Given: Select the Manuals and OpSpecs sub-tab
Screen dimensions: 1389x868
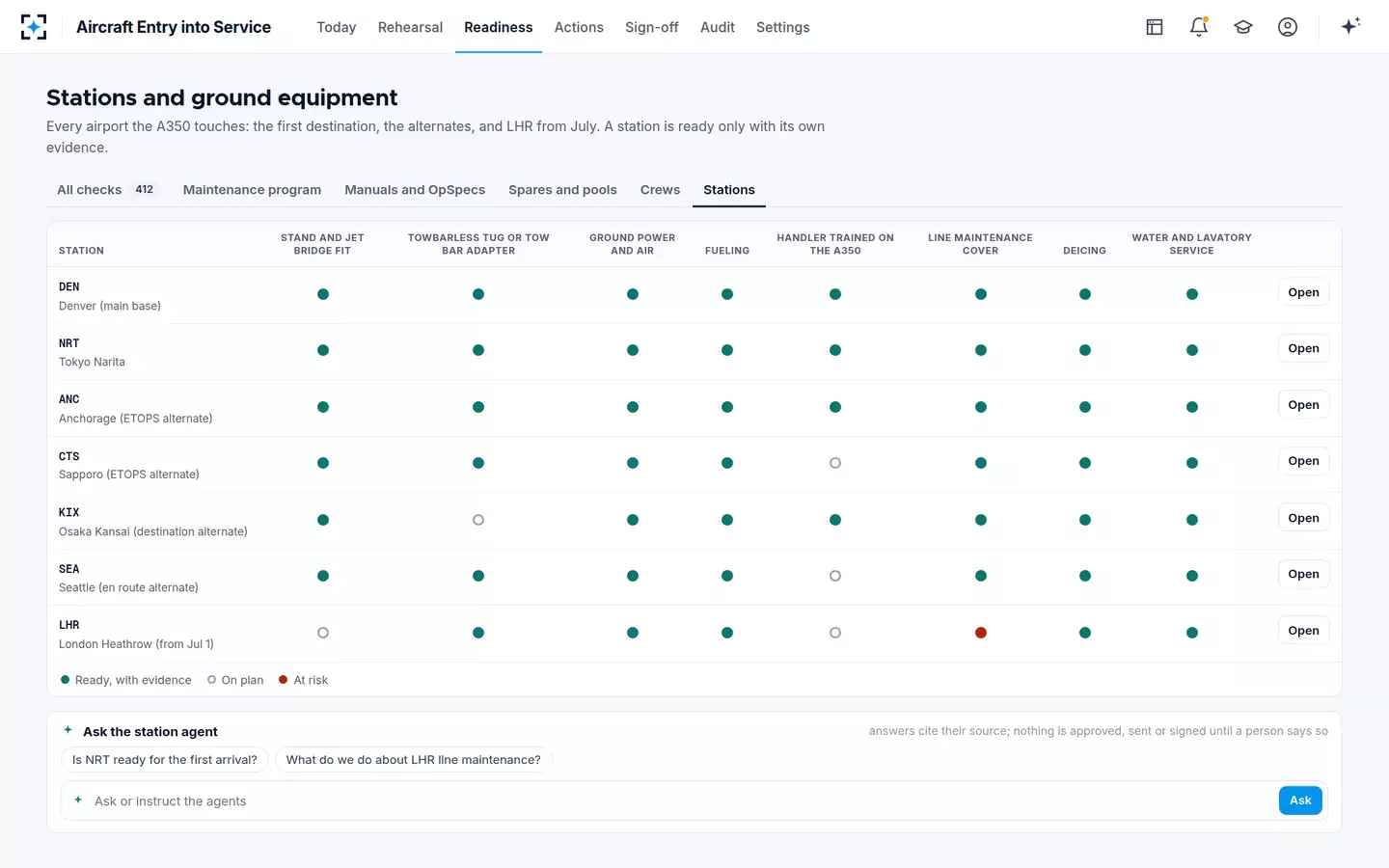Looking at the screenshot, I should pyautogui.click(x=415, y=190).
